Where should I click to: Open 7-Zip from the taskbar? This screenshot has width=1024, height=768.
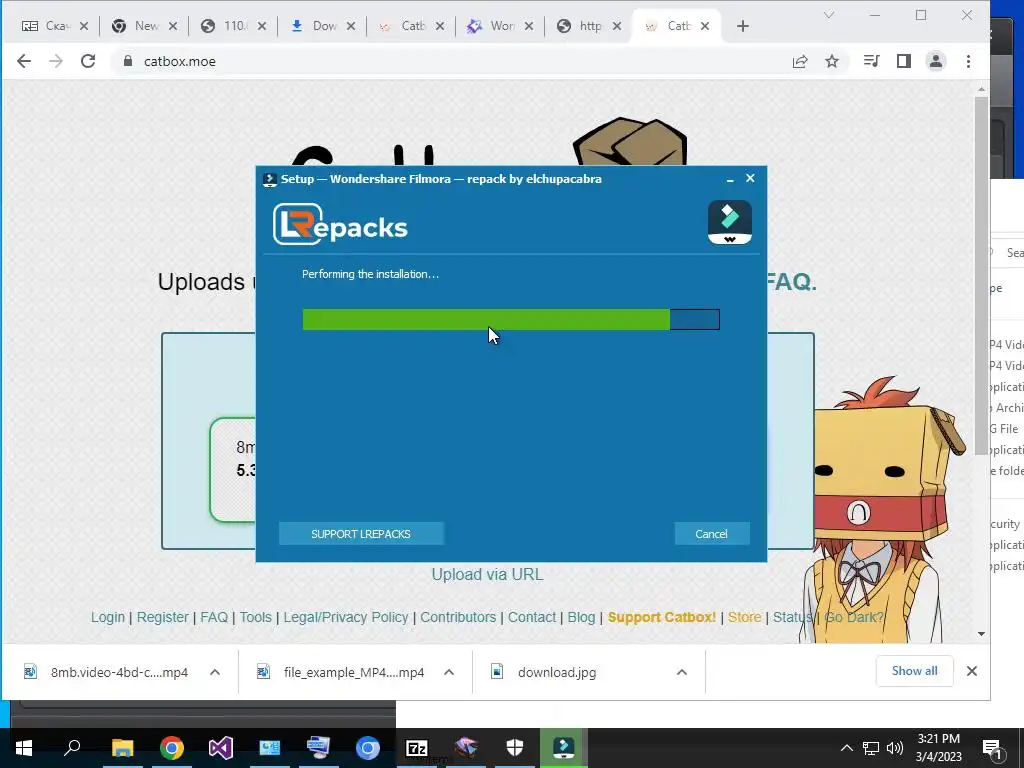point(417,748)
